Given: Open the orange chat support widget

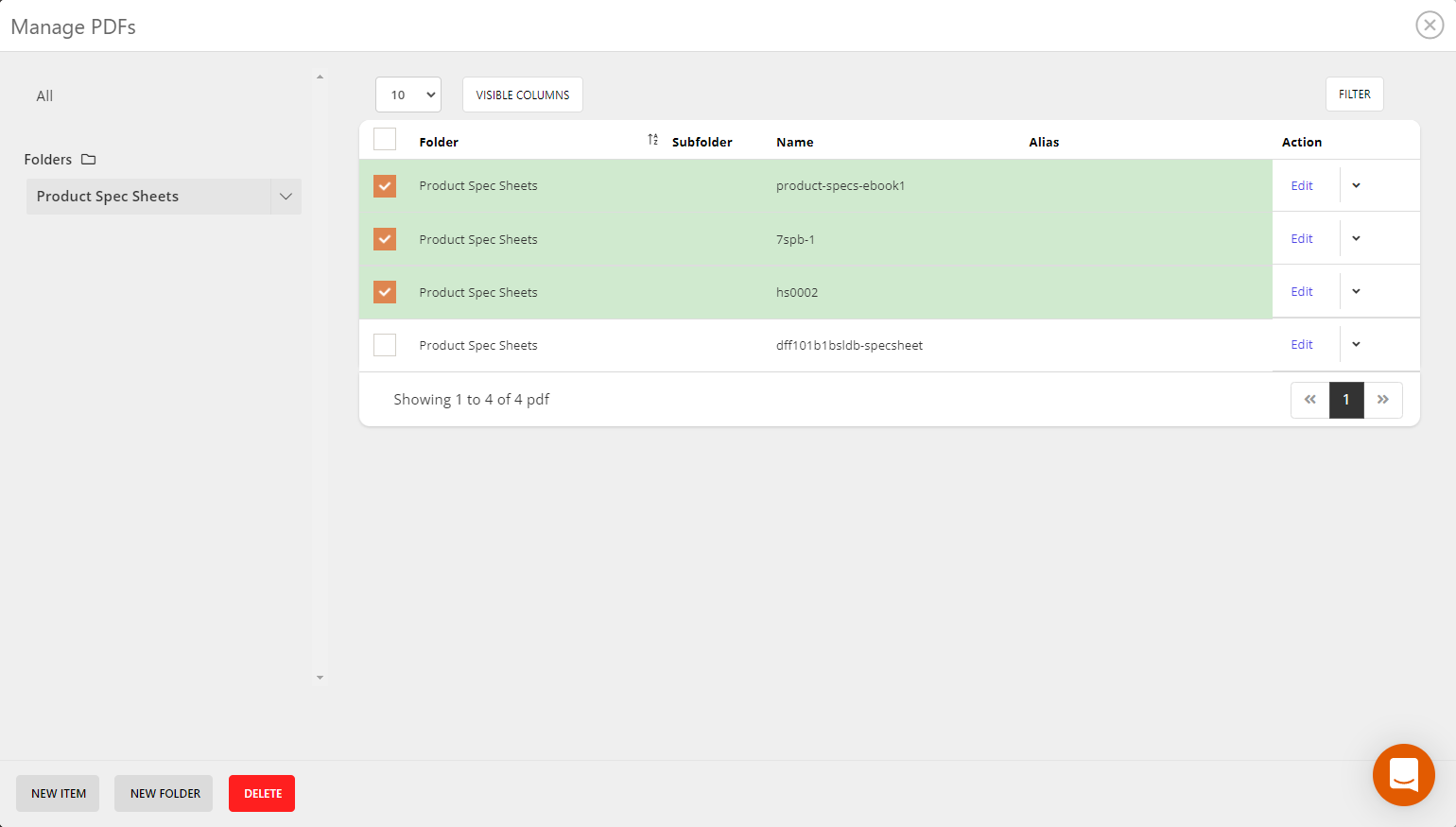Looking at the screenshot, I should [1403, 774].
